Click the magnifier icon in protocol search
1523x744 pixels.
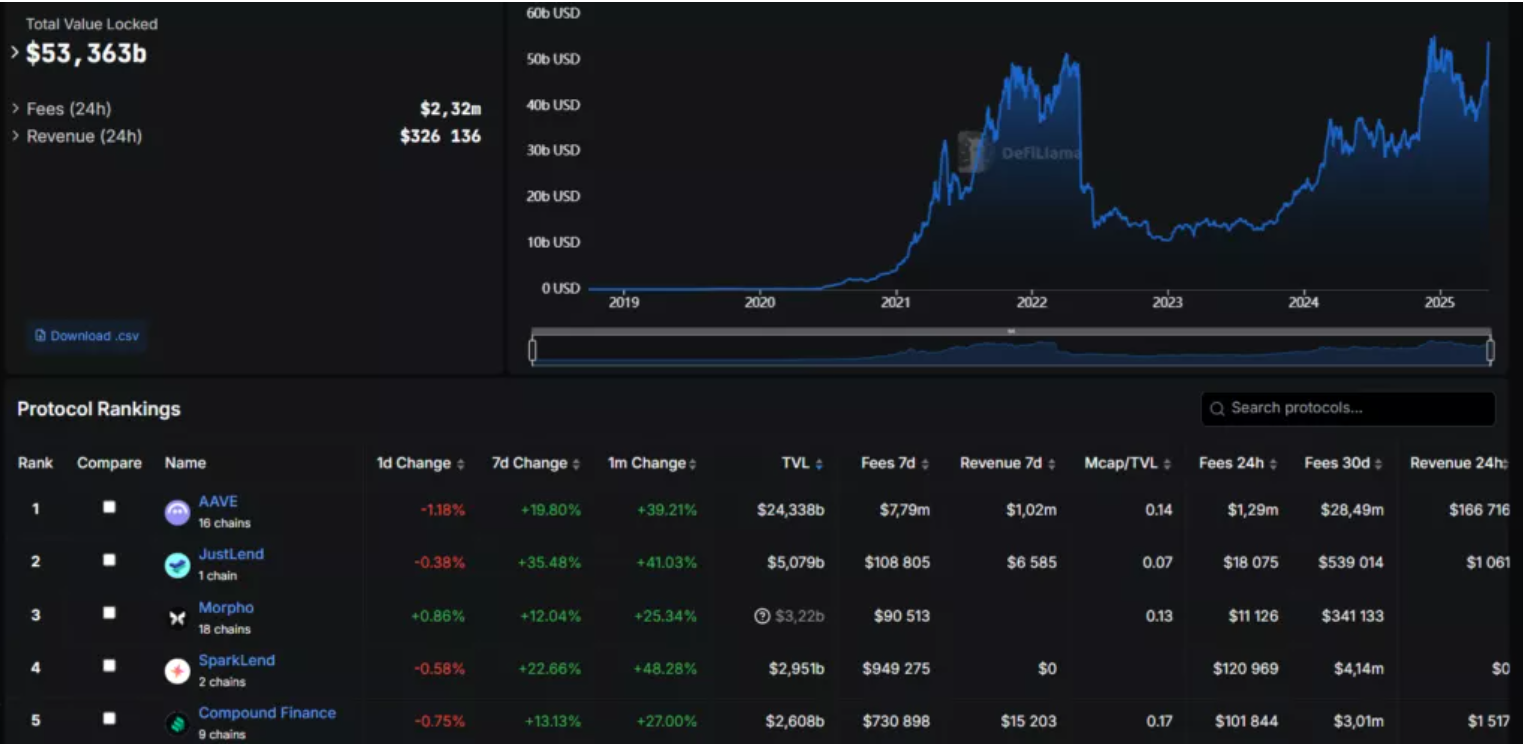click(1217, 408)
